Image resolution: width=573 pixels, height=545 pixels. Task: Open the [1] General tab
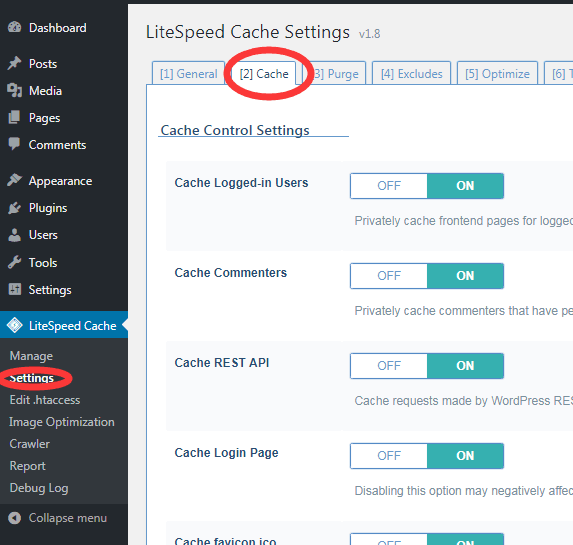coord(188,73)
